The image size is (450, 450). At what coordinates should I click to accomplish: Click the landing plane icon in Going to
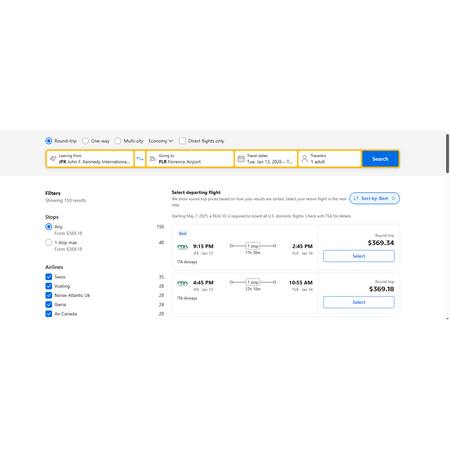click(153, 159)
